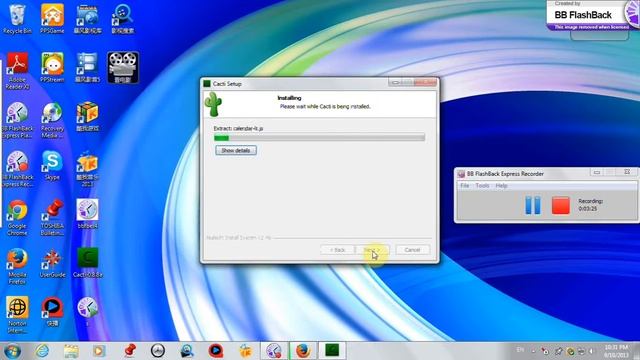Pause the BB FlashBack recording
640x360 pixels.
(x=533, y=205)
